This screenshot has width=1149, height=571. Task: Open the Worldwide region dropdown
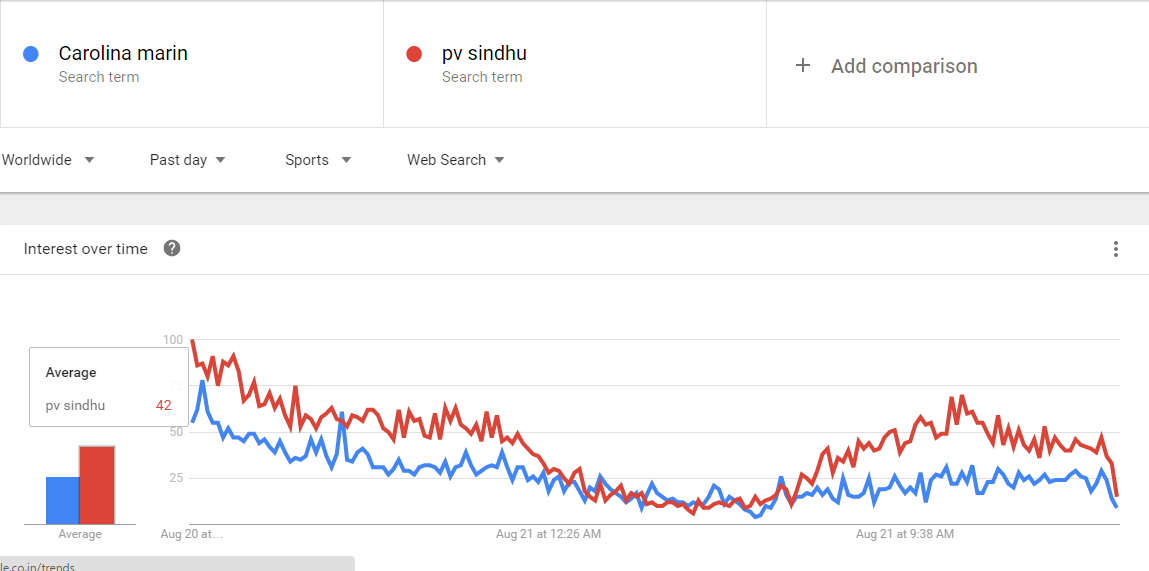tap(48, 160)
